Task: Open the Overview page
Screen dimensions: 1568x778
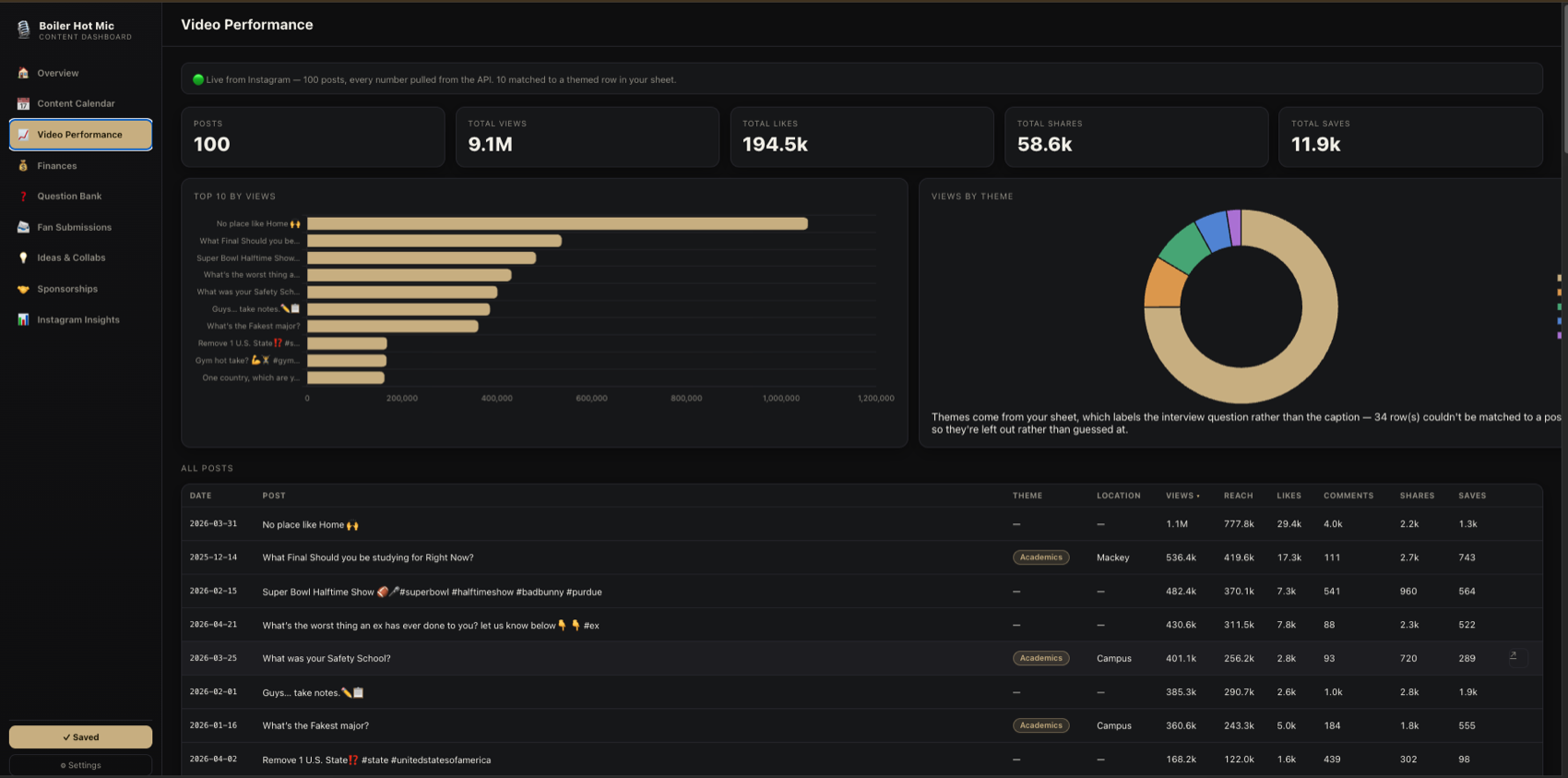Action: (x=80, y=73)
